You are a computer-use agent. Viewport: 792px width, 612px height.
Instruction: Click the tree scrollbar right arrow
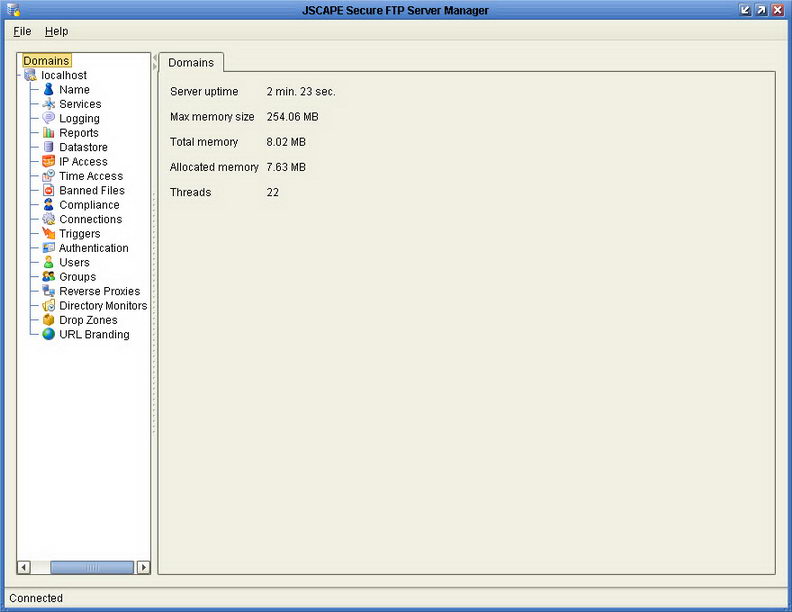pos(143,567)
